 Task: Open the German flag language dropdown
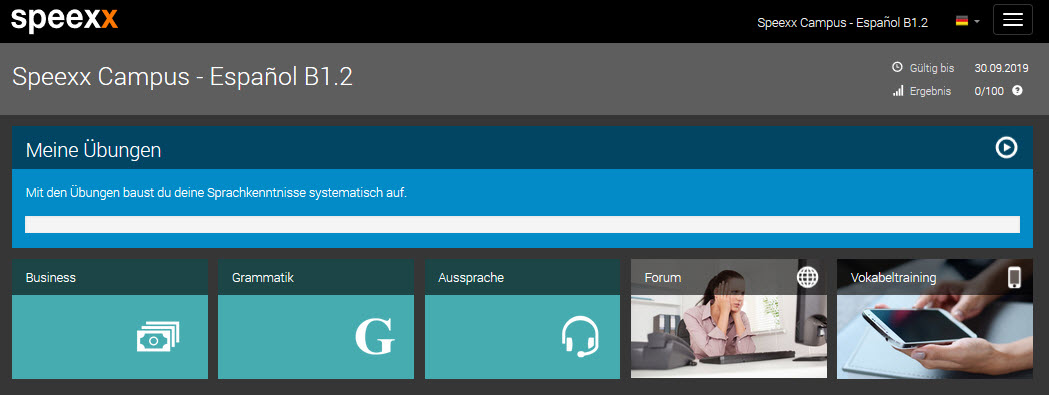click(x=967, y=21)
